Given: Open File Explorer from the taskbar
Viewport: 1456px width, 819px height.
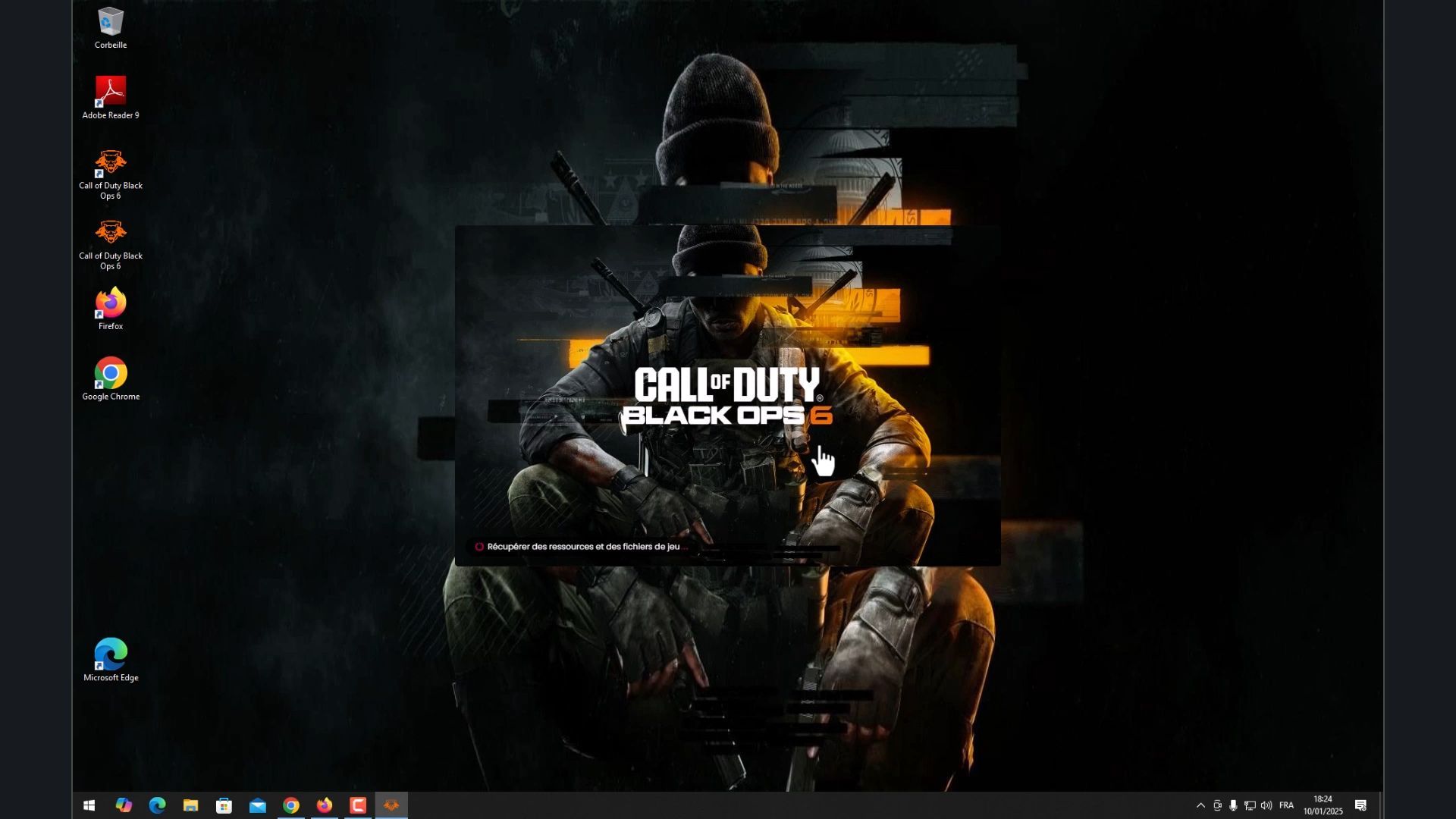Looking at the screenshot, I should [x=190, y=805].
